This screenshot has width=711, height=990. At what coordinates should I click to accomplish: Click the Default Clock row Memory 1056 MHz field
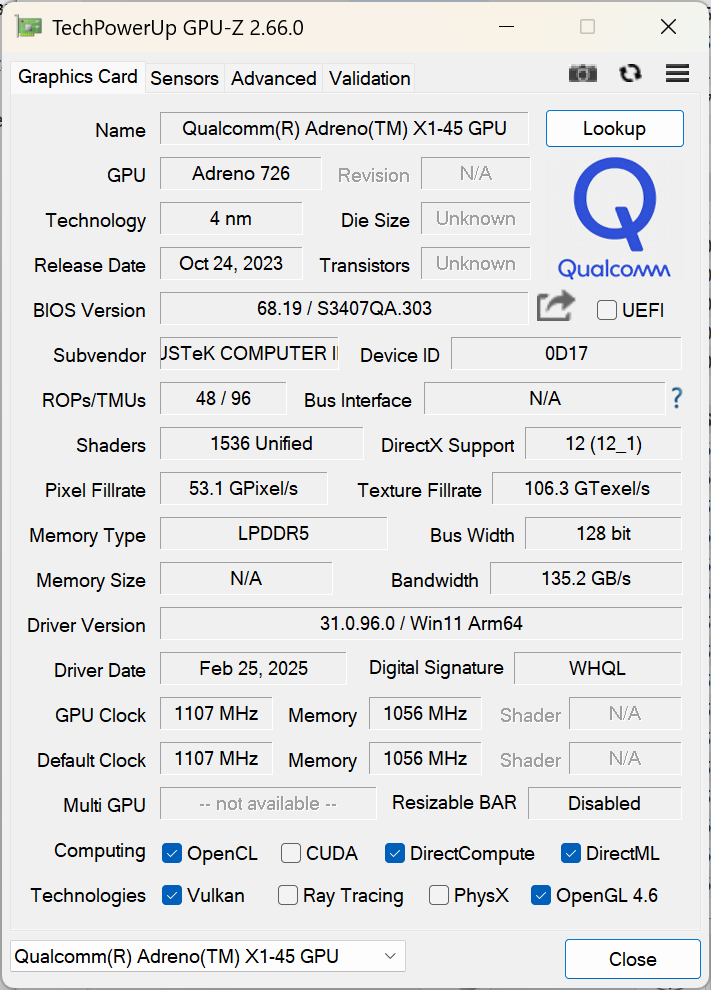point(425,758)
